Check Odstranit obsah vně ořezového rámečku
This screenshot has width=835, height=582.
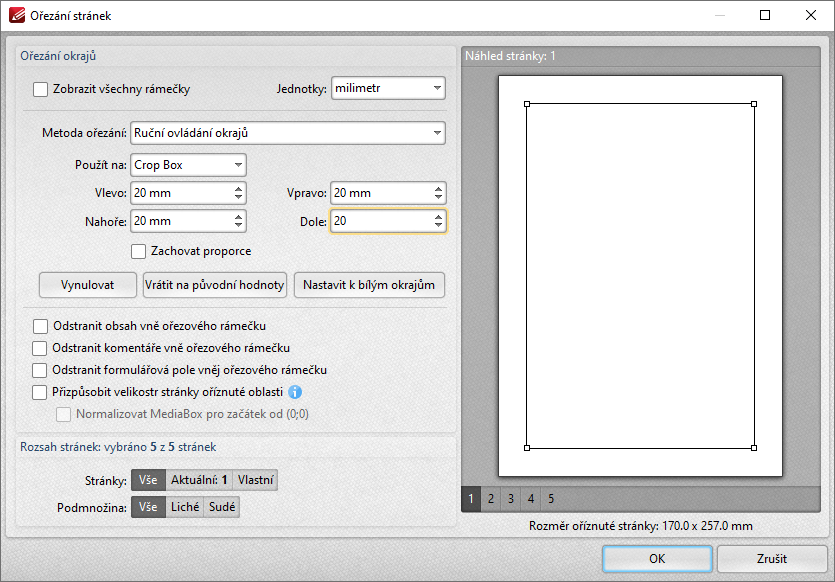click(40, 326)
